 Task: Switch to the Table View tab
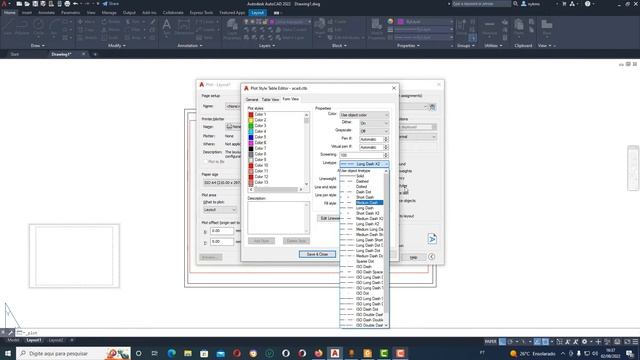click(270, 100)
